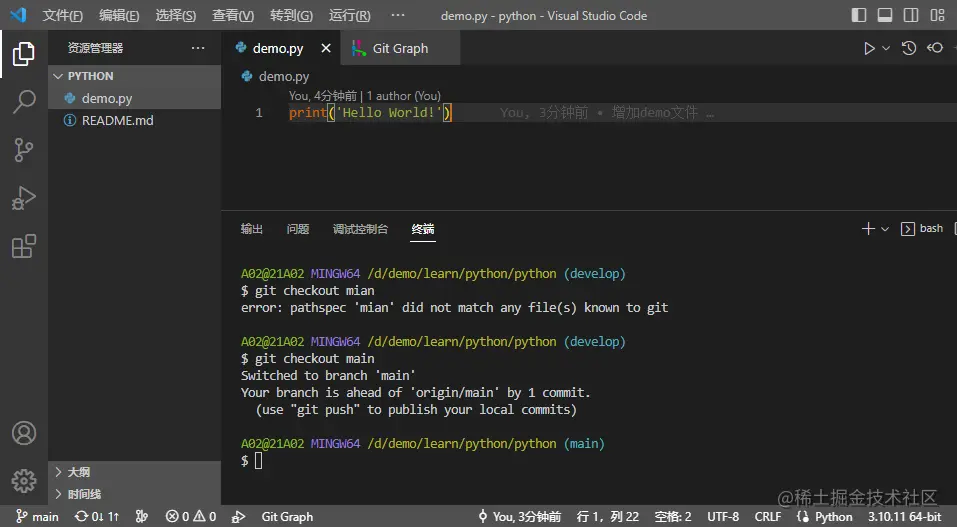Select the bash terminal instance
The image size is (957, 527).
(922, 228)
